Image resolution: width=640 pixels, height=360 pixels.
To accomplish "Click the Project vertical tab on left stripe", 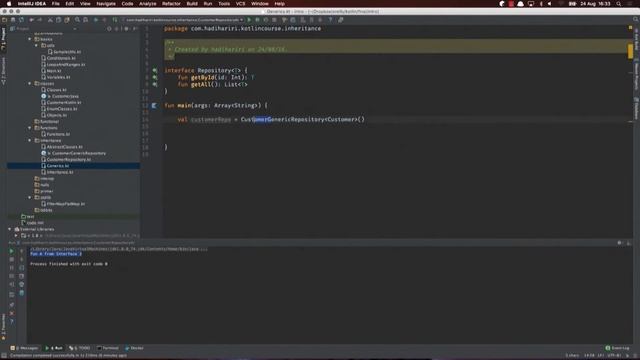I will (3, 39).
